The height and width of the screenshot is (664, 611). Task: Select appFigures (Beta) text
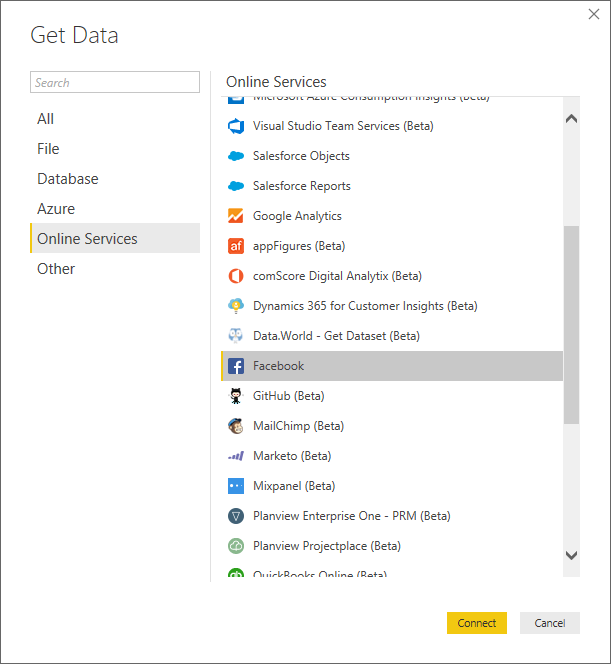point(299,246)
